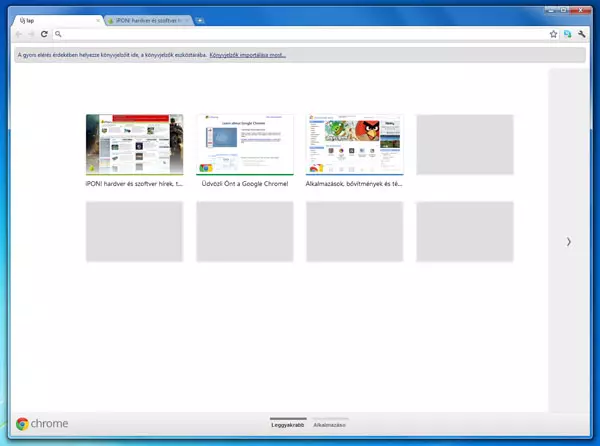Click the Könyvjelzők importálása most link

(248, 54)
